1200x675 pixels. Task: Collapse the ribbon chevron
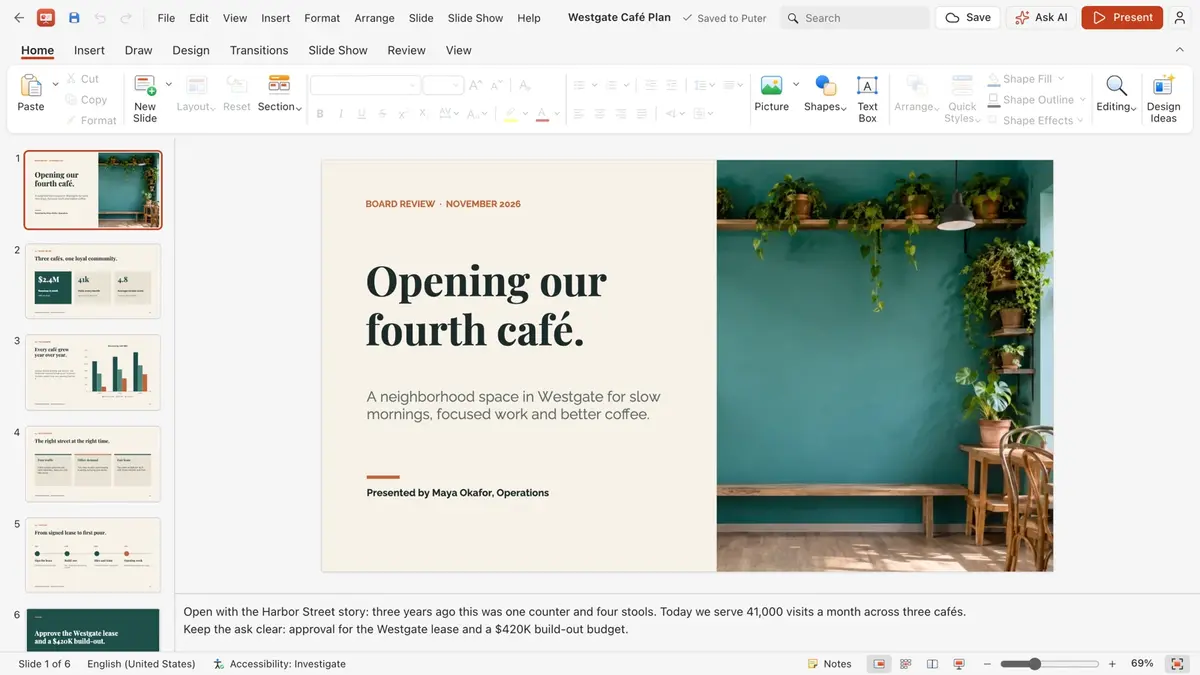[1180, 50]
